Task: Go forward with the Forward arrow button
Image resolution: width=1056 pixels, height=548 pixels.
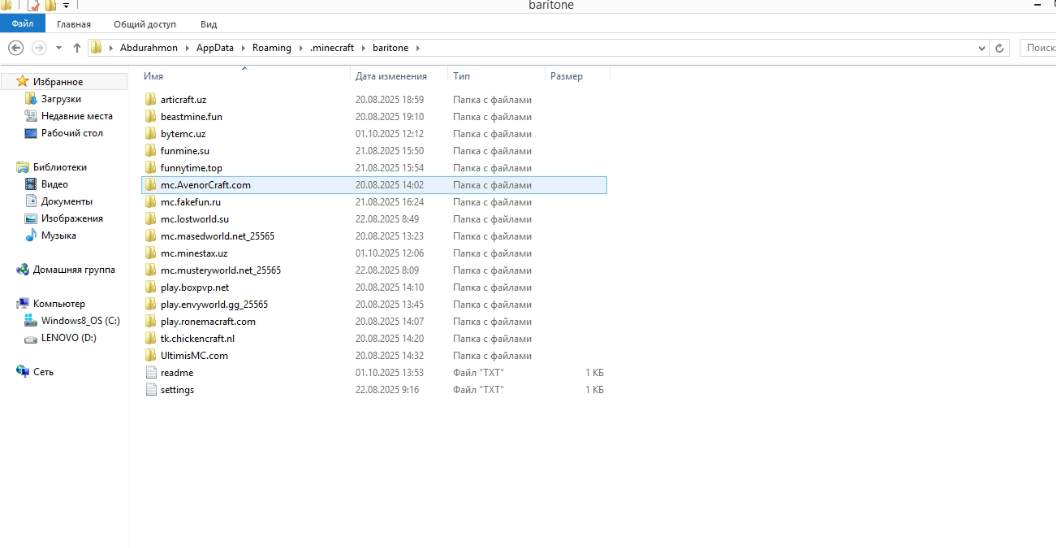Action: pos(39,48)
